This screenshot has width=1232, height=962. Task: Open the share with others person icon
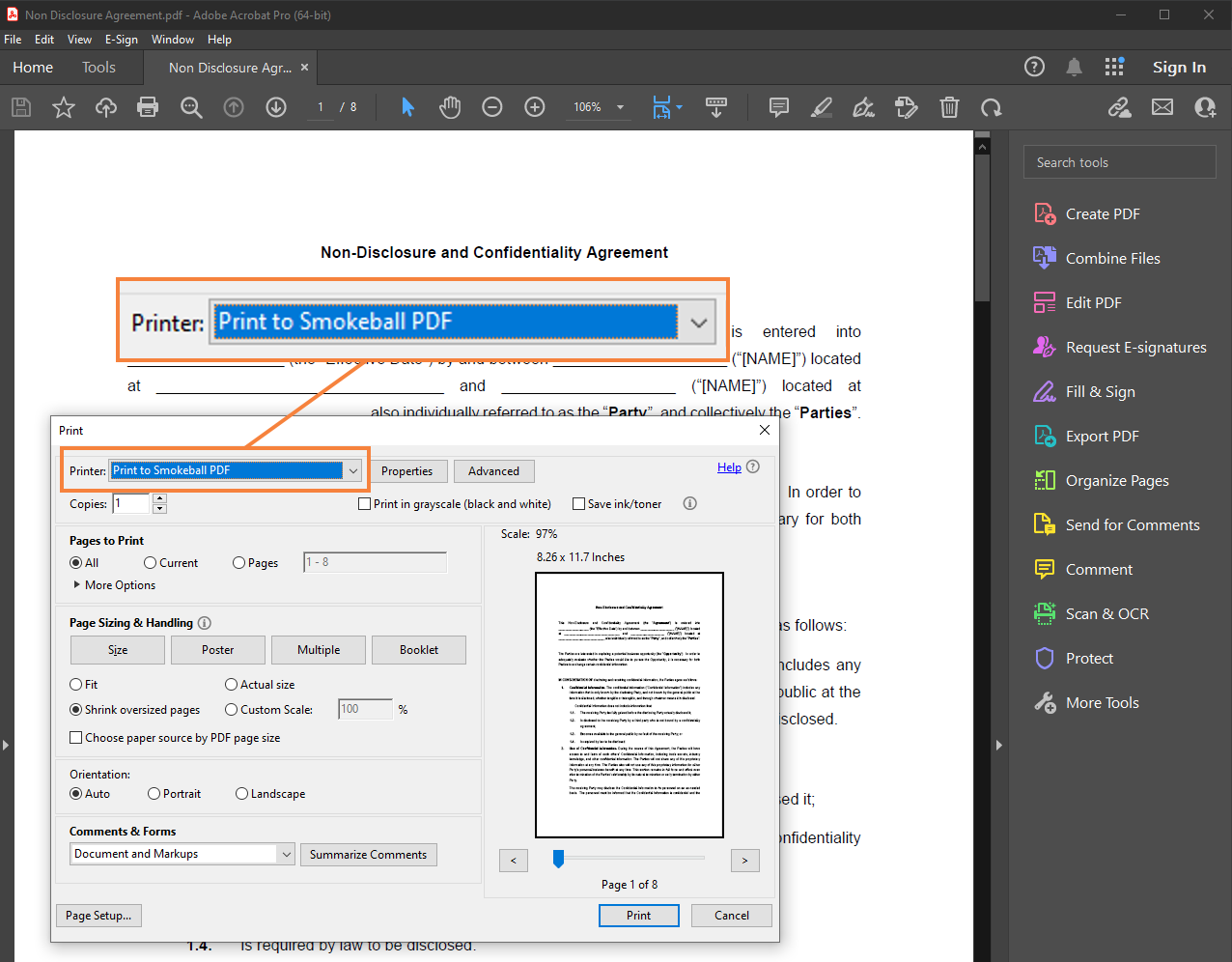[1205, 107]
